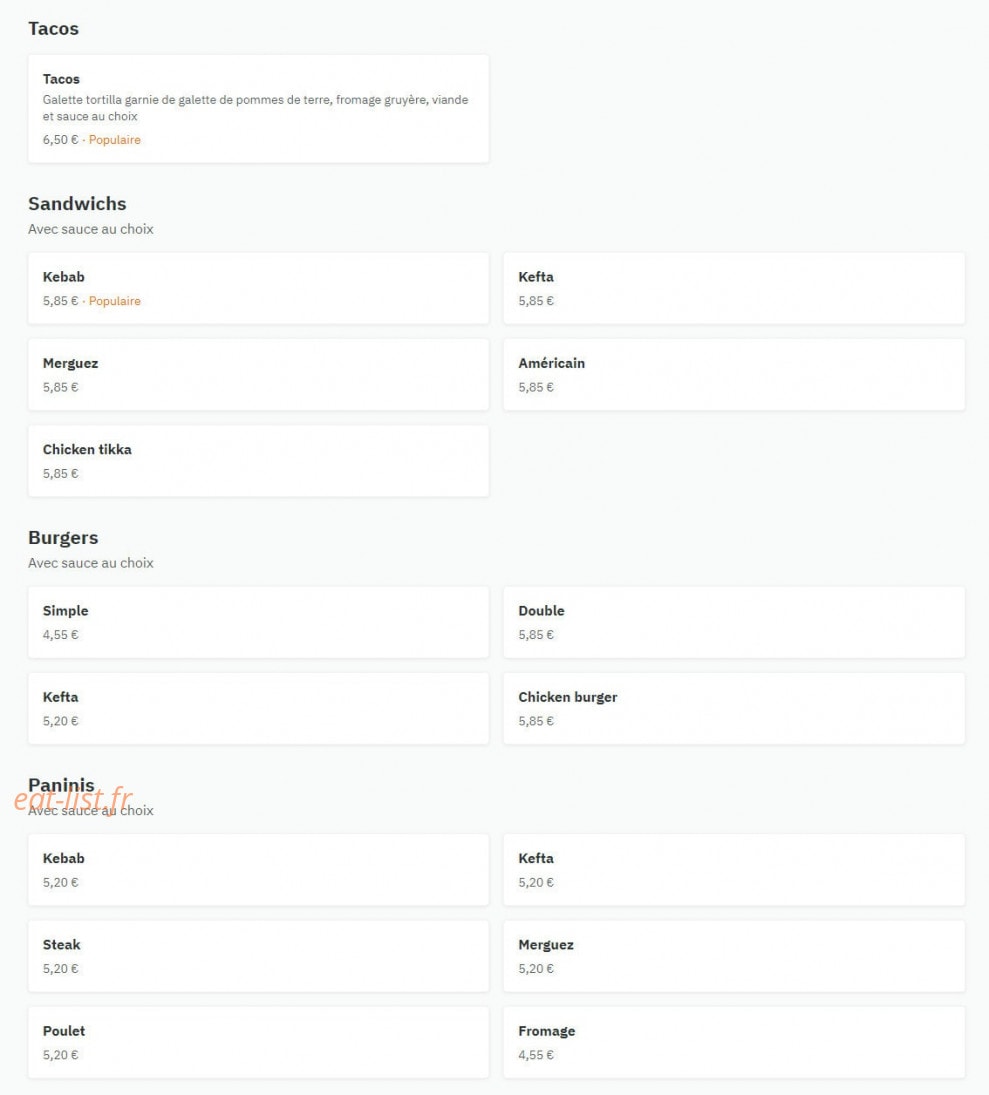Select the Merguez sandwich card

258,375
